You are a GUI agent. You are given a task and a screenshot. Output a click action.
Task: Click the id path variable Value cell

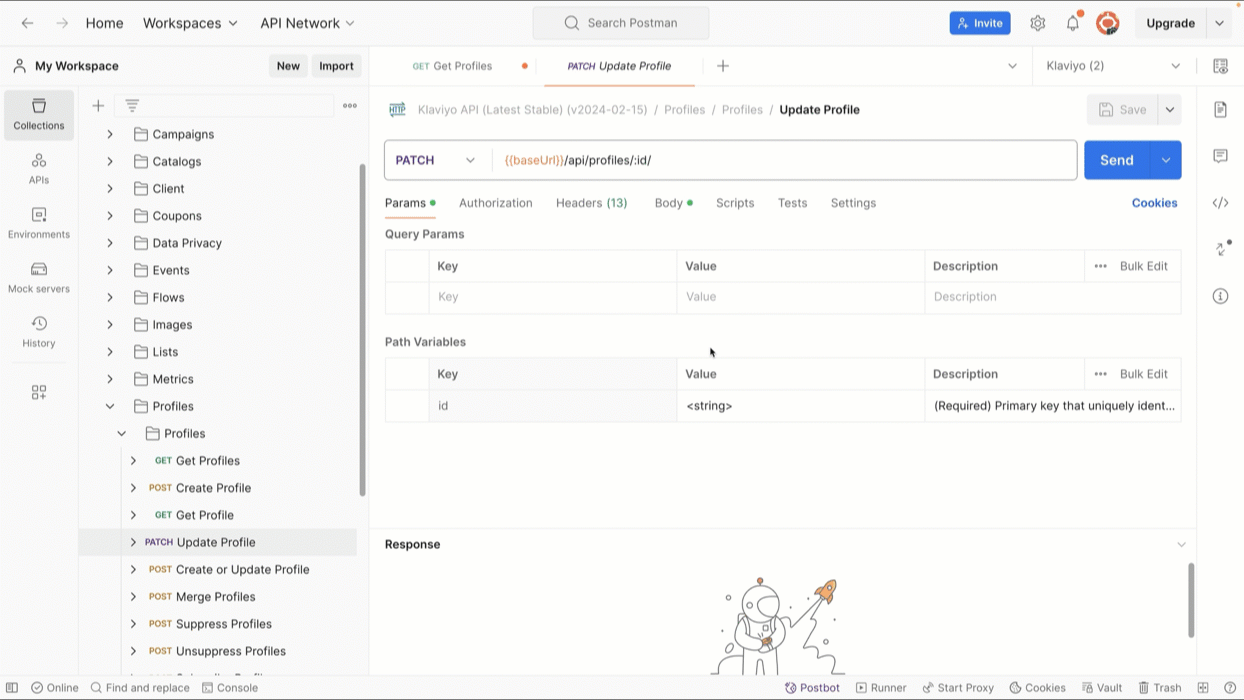800,406
